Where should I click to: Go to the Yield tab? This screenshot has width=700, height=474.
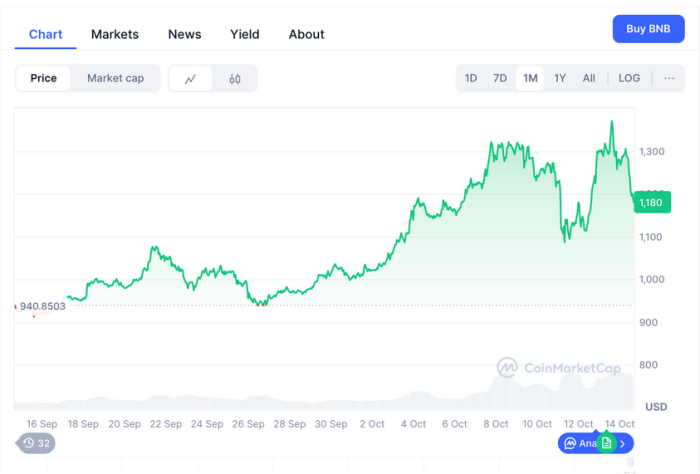(244, 34)
